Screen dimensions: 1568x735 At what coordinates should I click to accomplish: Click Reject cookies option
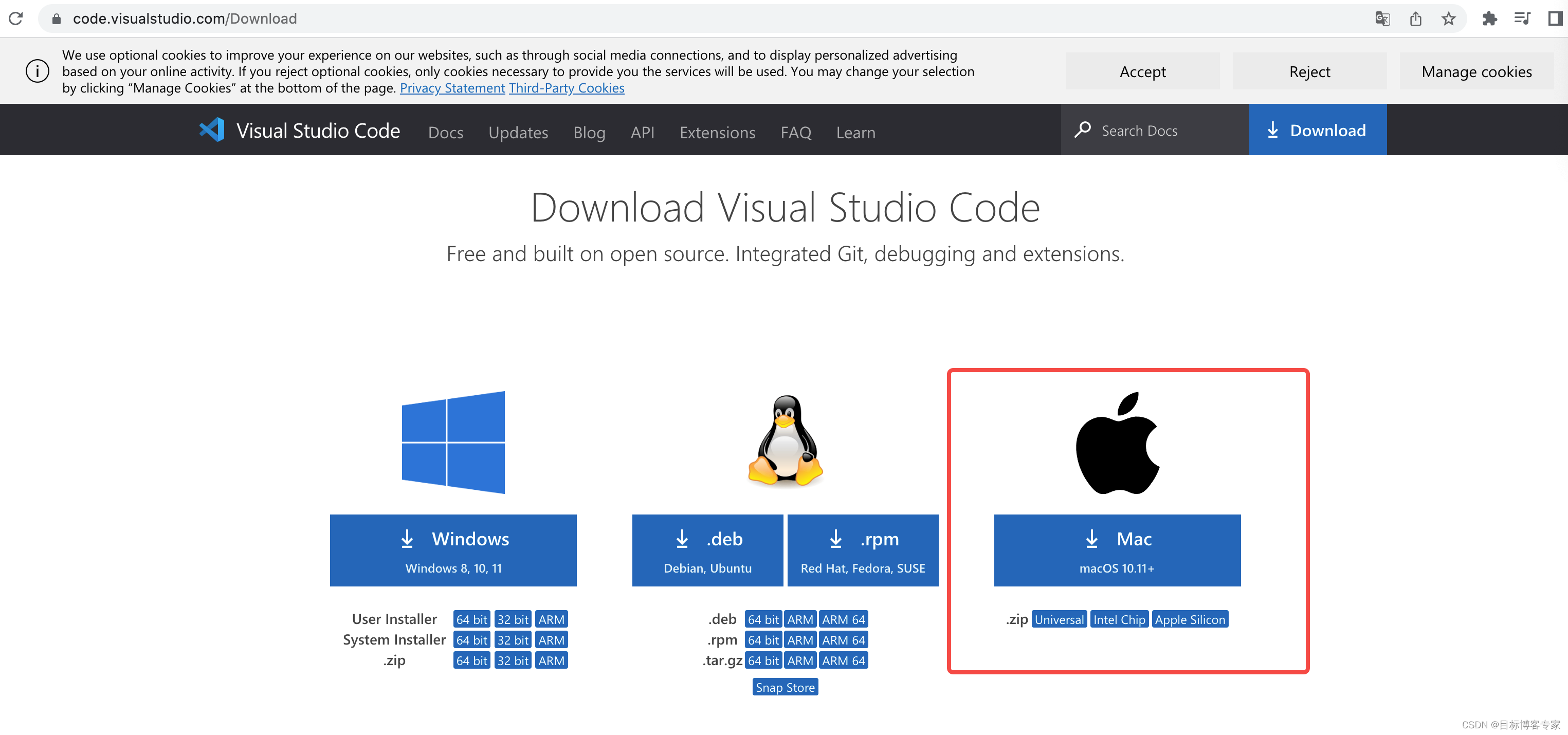click(x=1309, y=71)
